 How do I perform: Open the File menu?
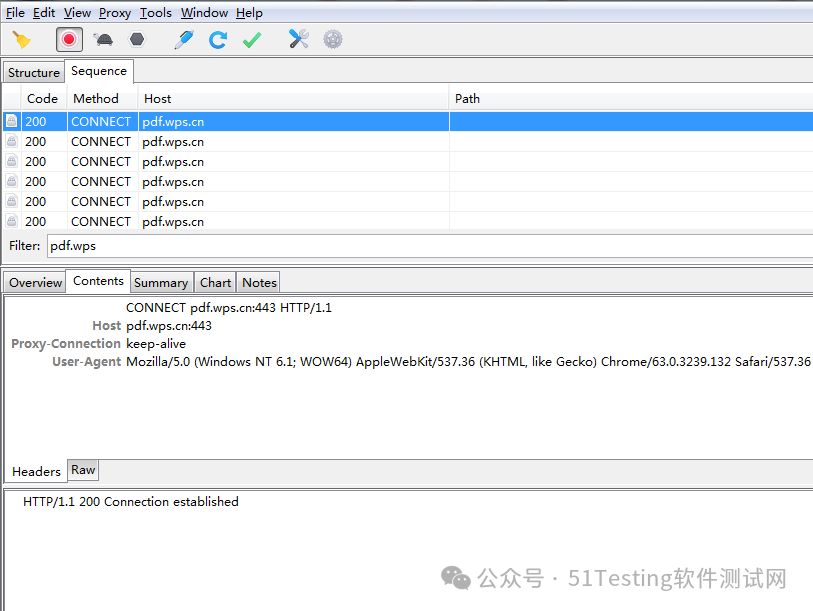(15, 12)
